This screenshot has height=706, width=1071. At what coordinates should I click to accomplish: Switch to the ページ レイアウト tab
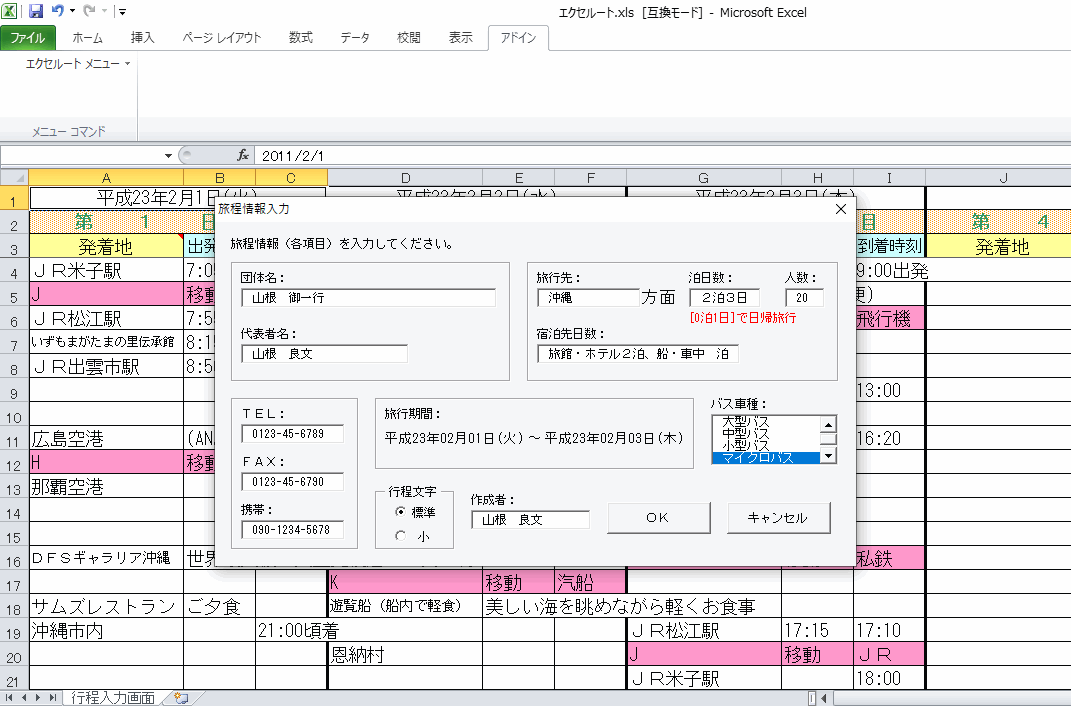coord(221,38)
